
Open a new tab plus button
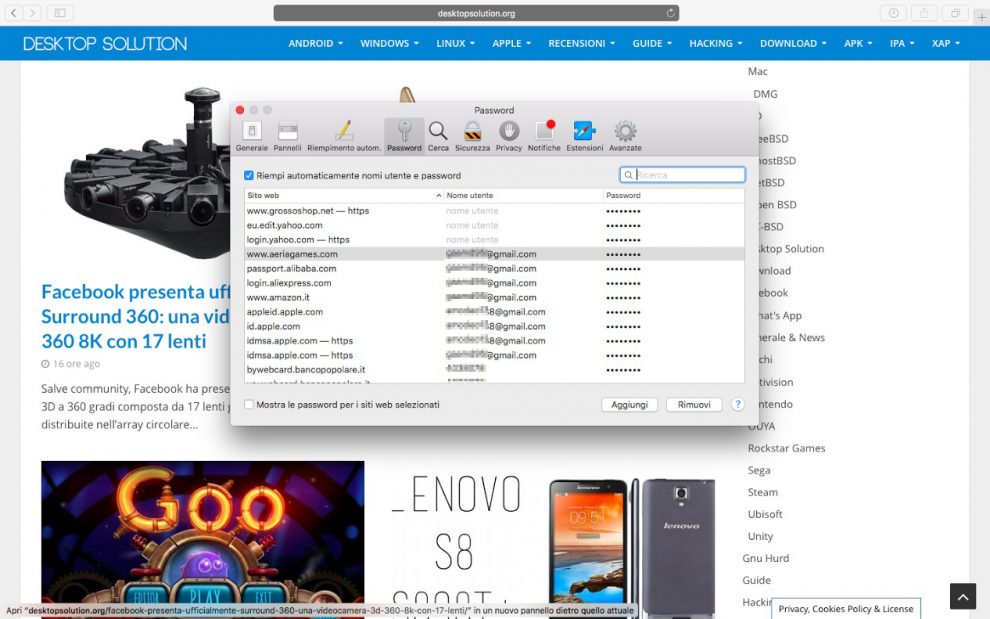coord(981,17)
